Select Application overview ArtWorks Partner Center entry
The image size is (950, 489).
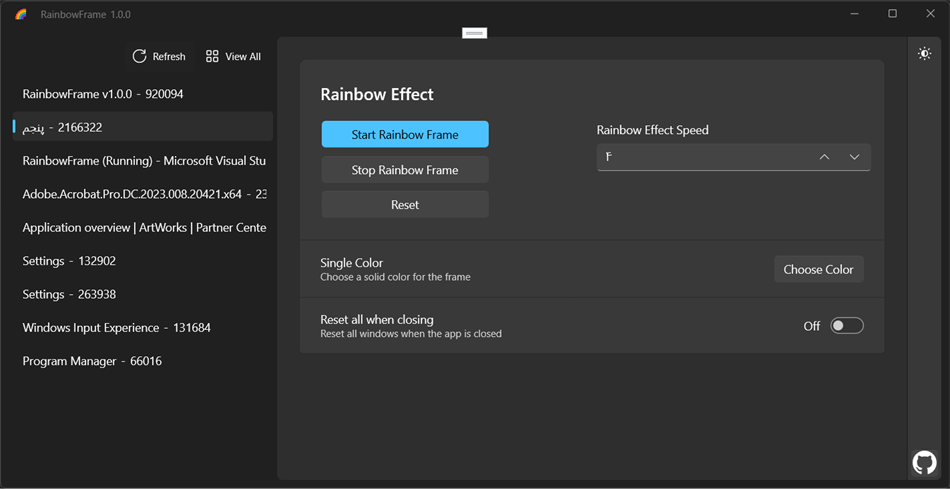point(143,227)
